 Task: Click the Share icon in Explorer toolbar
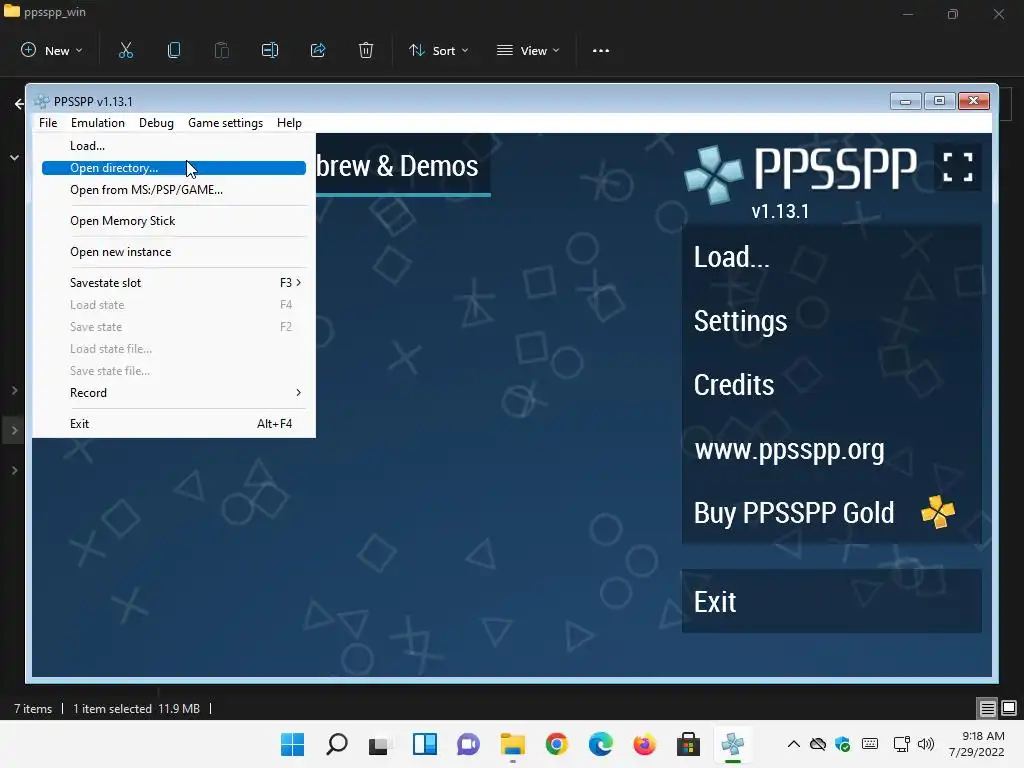click(x=318, y=50)
